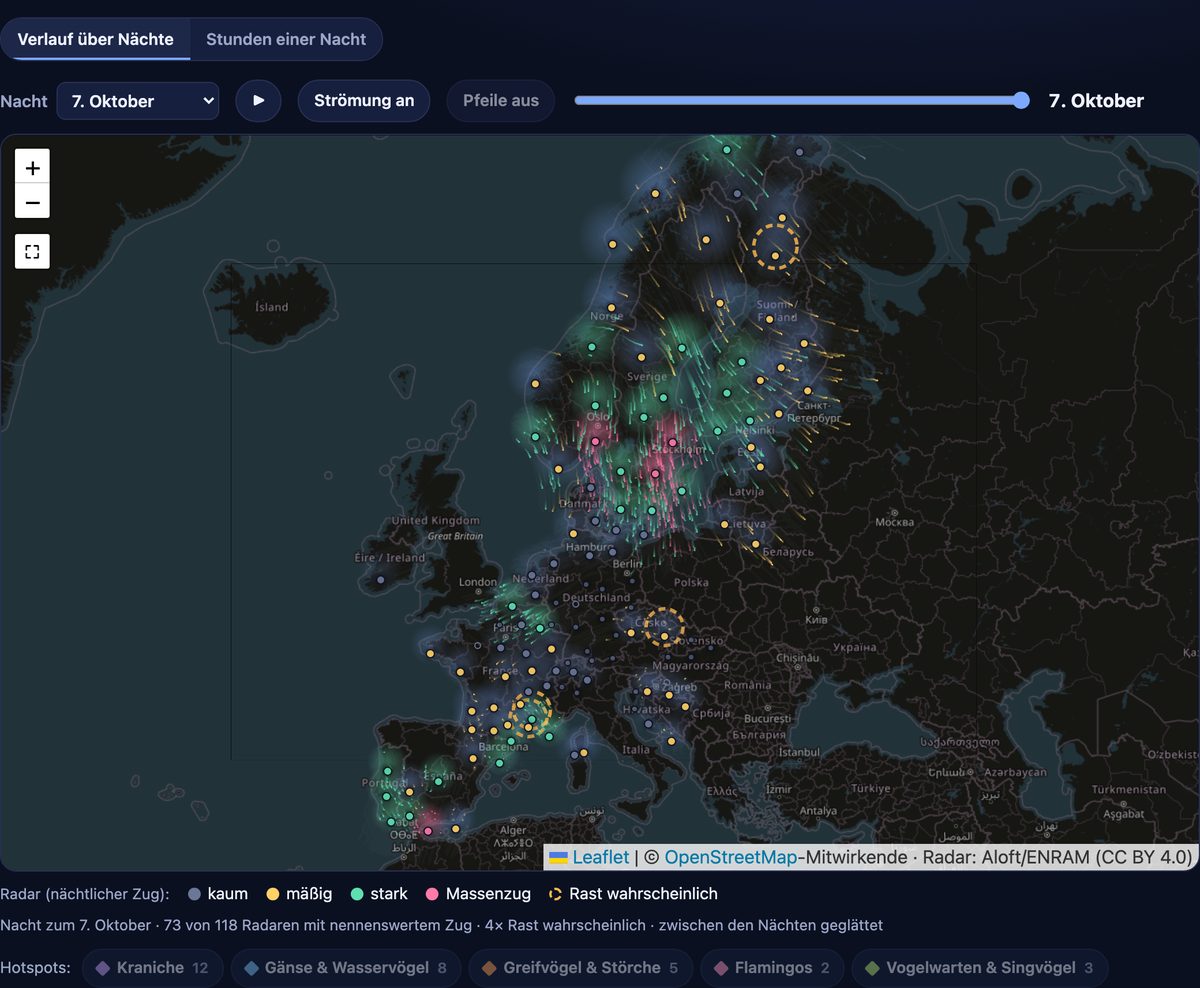Image resolution: width=1200 pixels, height=988 pixels.
Task: Click the pink Massenzug radar dot near Stockholm
Action: pos(673,441)
